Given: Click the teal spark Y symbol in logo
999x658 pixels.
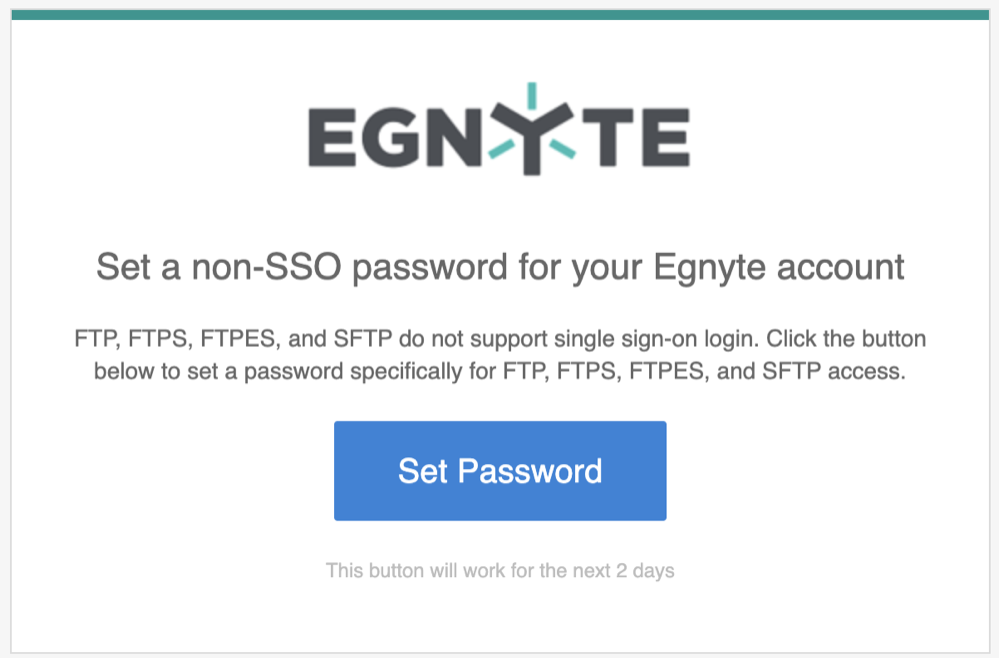Looking at the screenshot, I should click(532, 129).
